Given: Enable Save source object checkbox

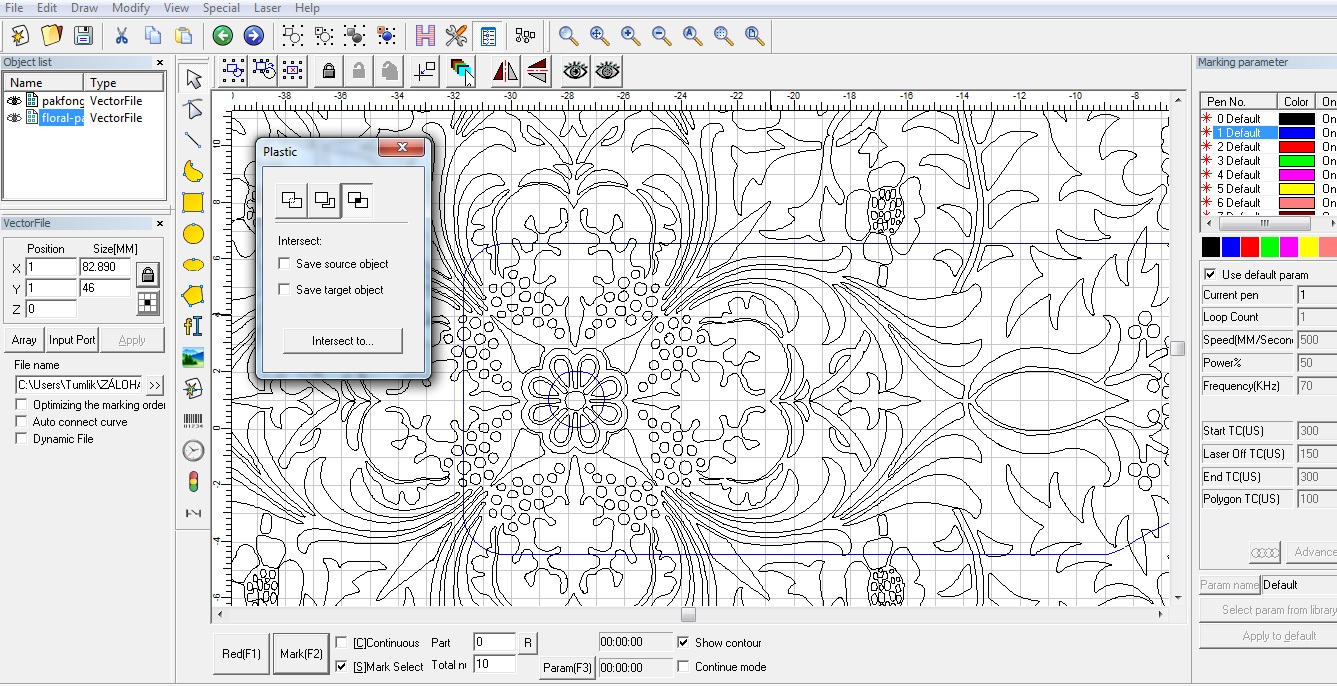Looking at the screenshot, I should (285, 264).
